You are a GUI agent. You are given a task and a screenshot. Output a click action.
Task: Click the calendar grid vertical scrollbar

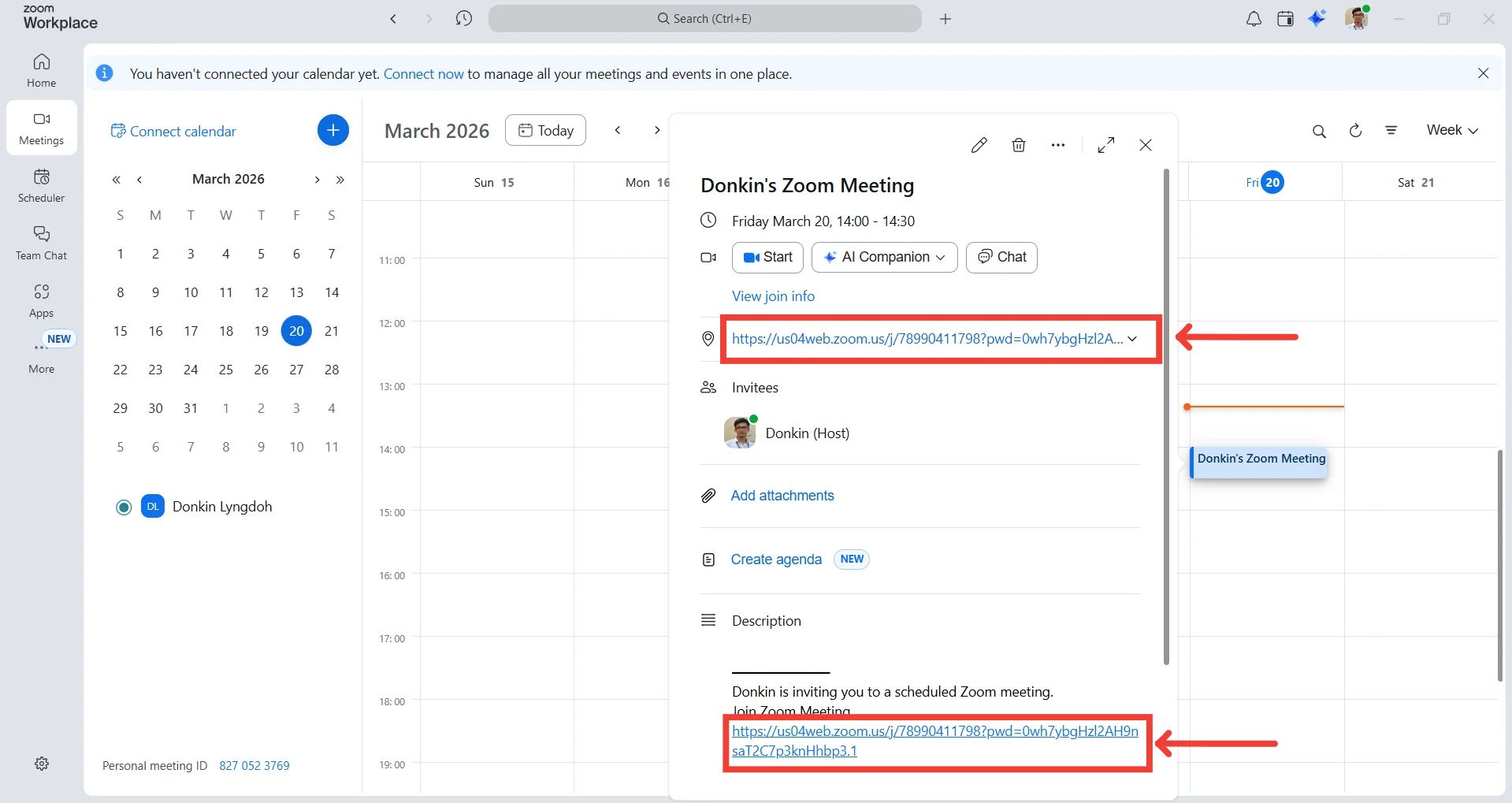(1500, 565)
